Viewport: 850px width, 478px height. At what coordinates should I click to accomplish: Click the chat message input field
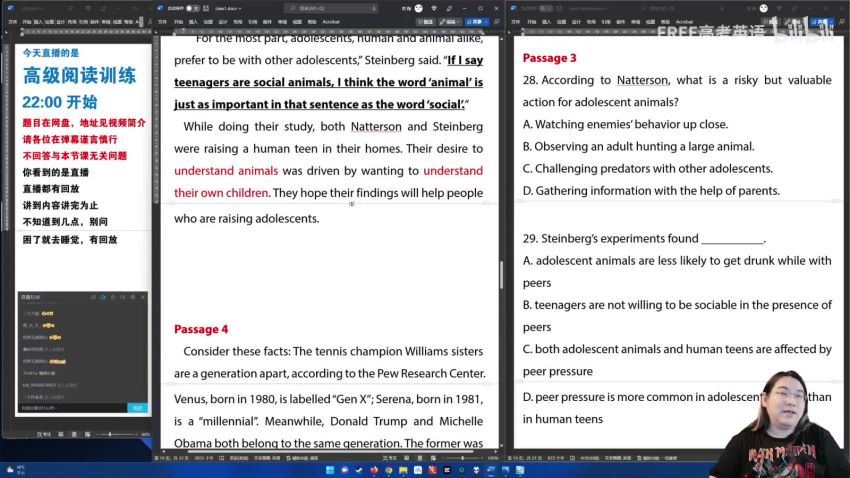[73, 408]
